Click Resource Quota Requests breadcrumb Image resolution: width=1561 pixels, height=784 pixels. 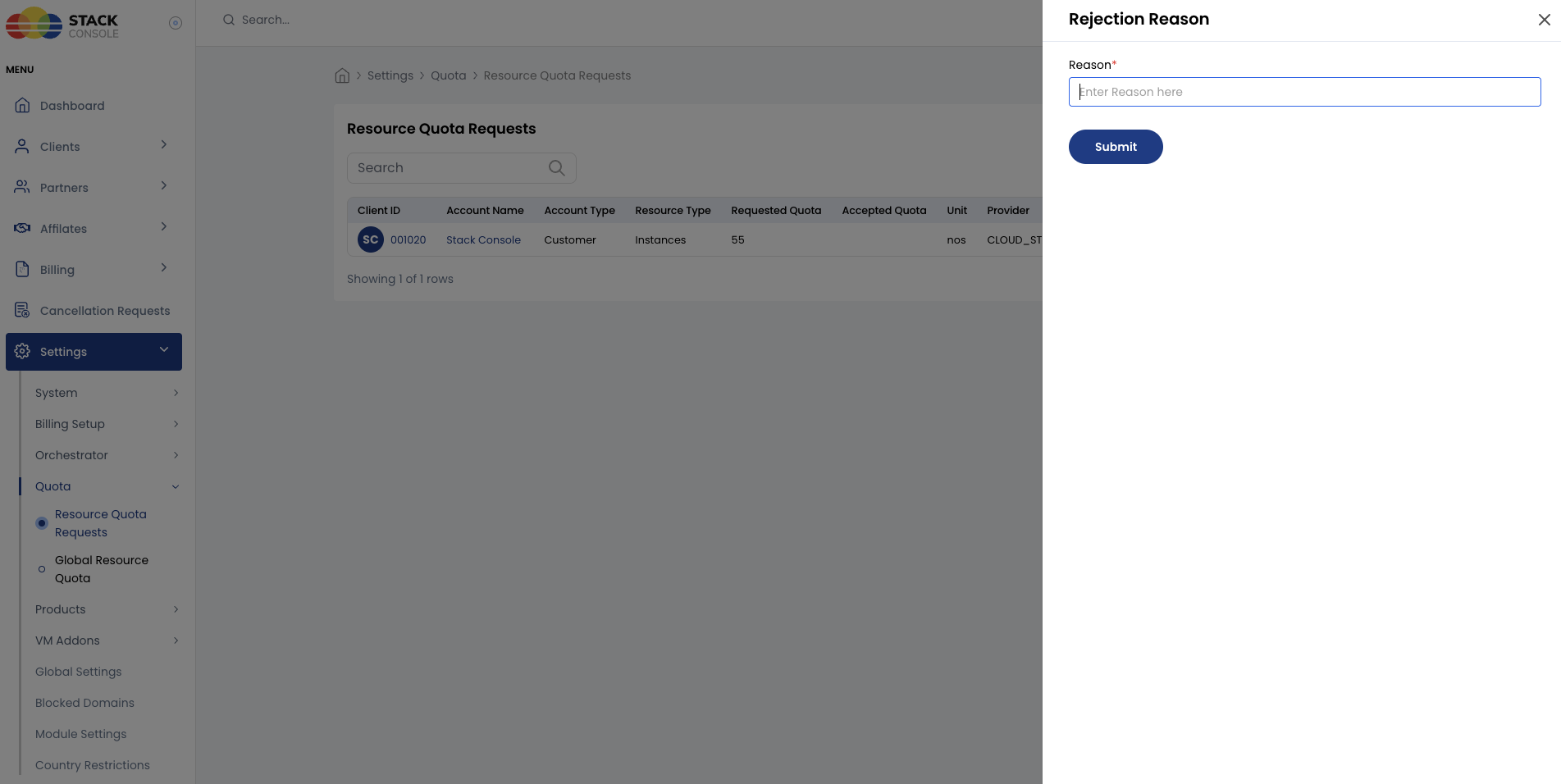coord(557,75)
